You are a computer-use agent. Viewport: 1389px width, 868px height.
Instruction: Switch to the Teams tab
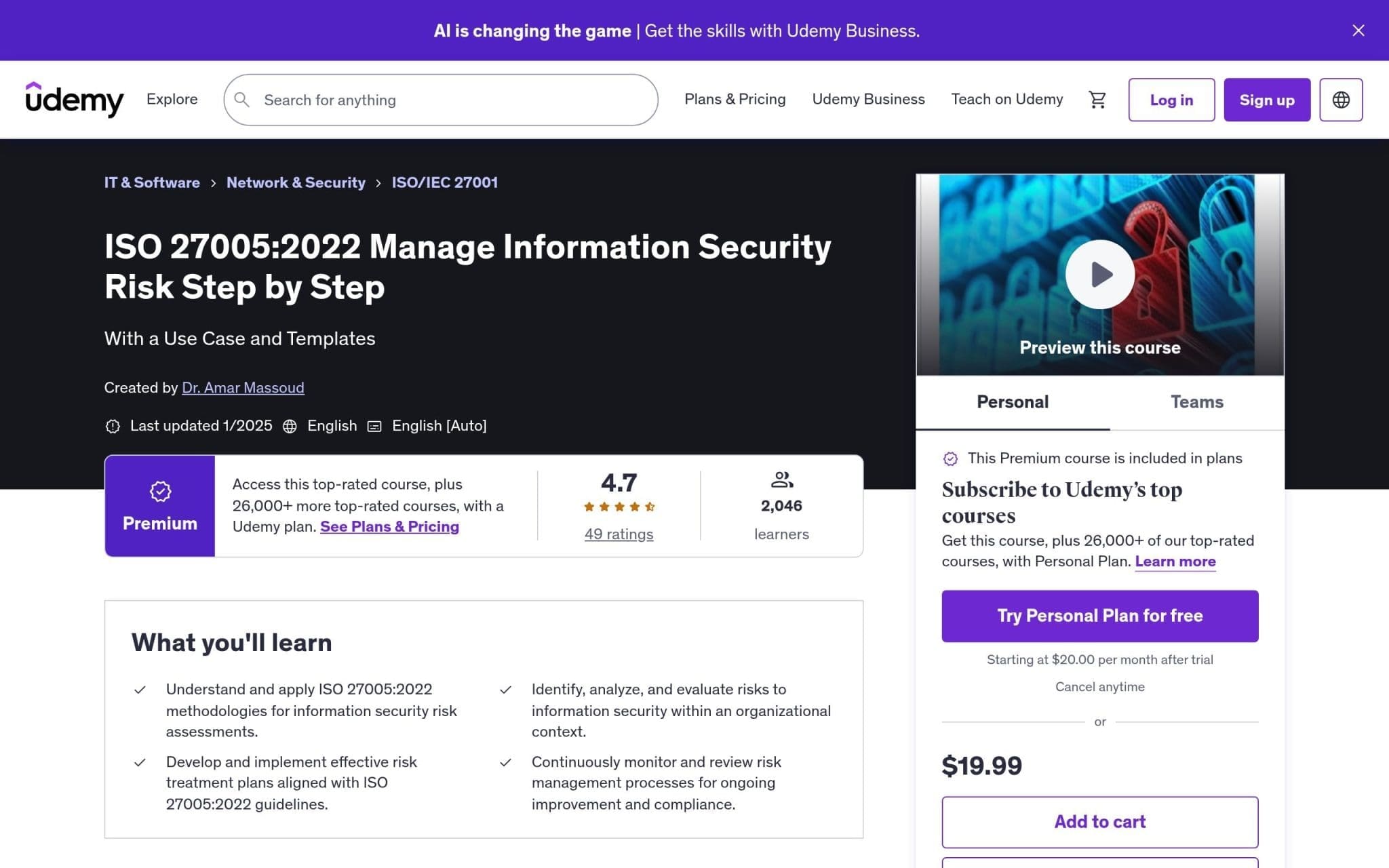(1197, 402)
